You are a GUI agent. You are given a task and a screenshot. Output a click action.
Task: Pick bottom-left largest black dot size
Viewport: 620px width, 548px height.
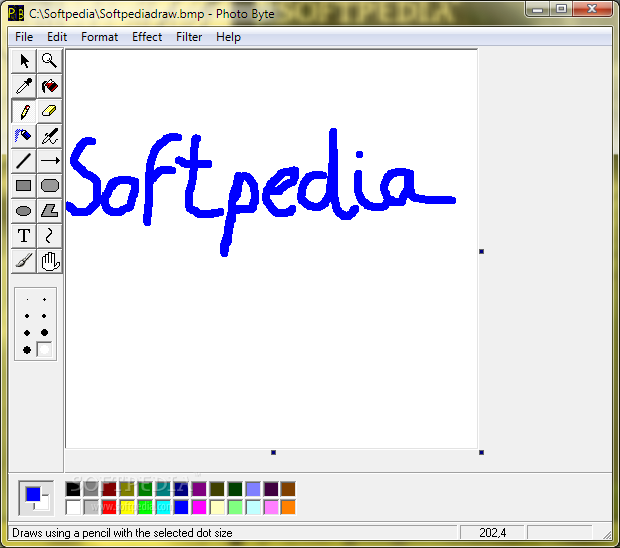[27, 350]
